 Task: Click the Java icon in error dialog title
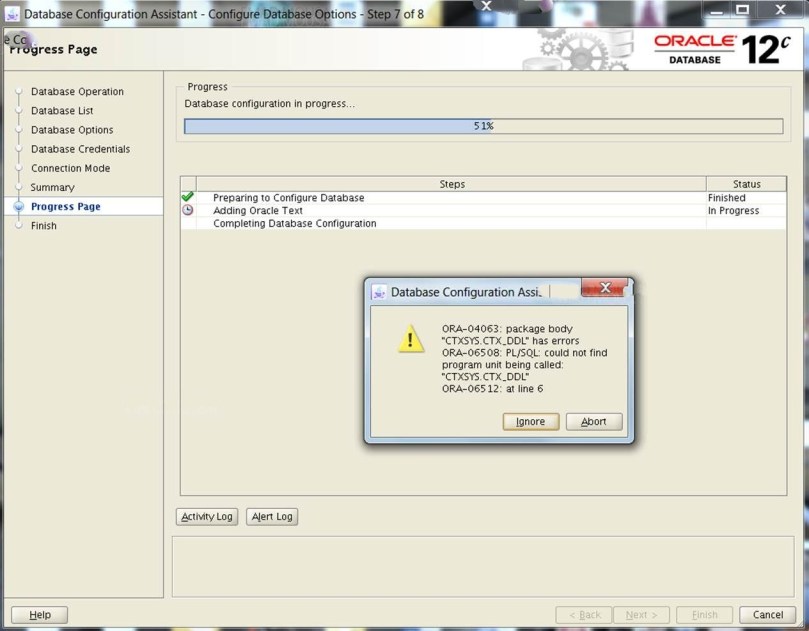[379, 293]
